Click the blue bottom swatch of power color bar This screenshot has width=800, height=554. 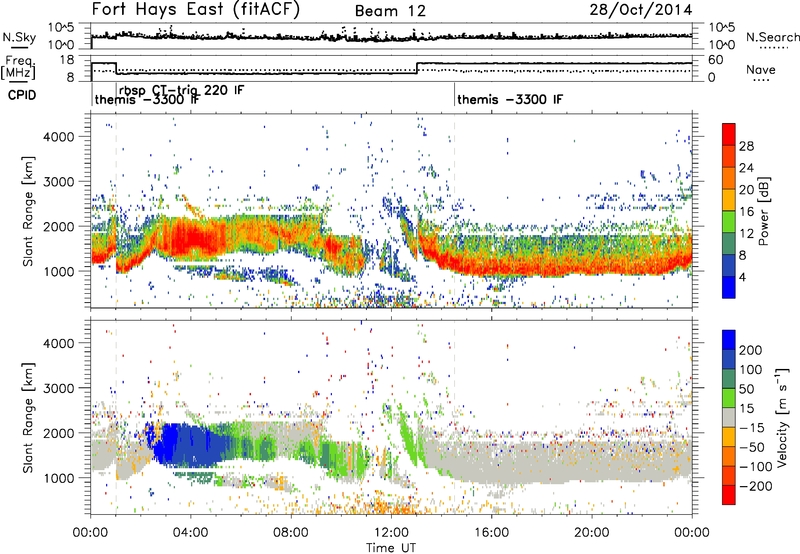pyautogui.click(x=729, y=287)
